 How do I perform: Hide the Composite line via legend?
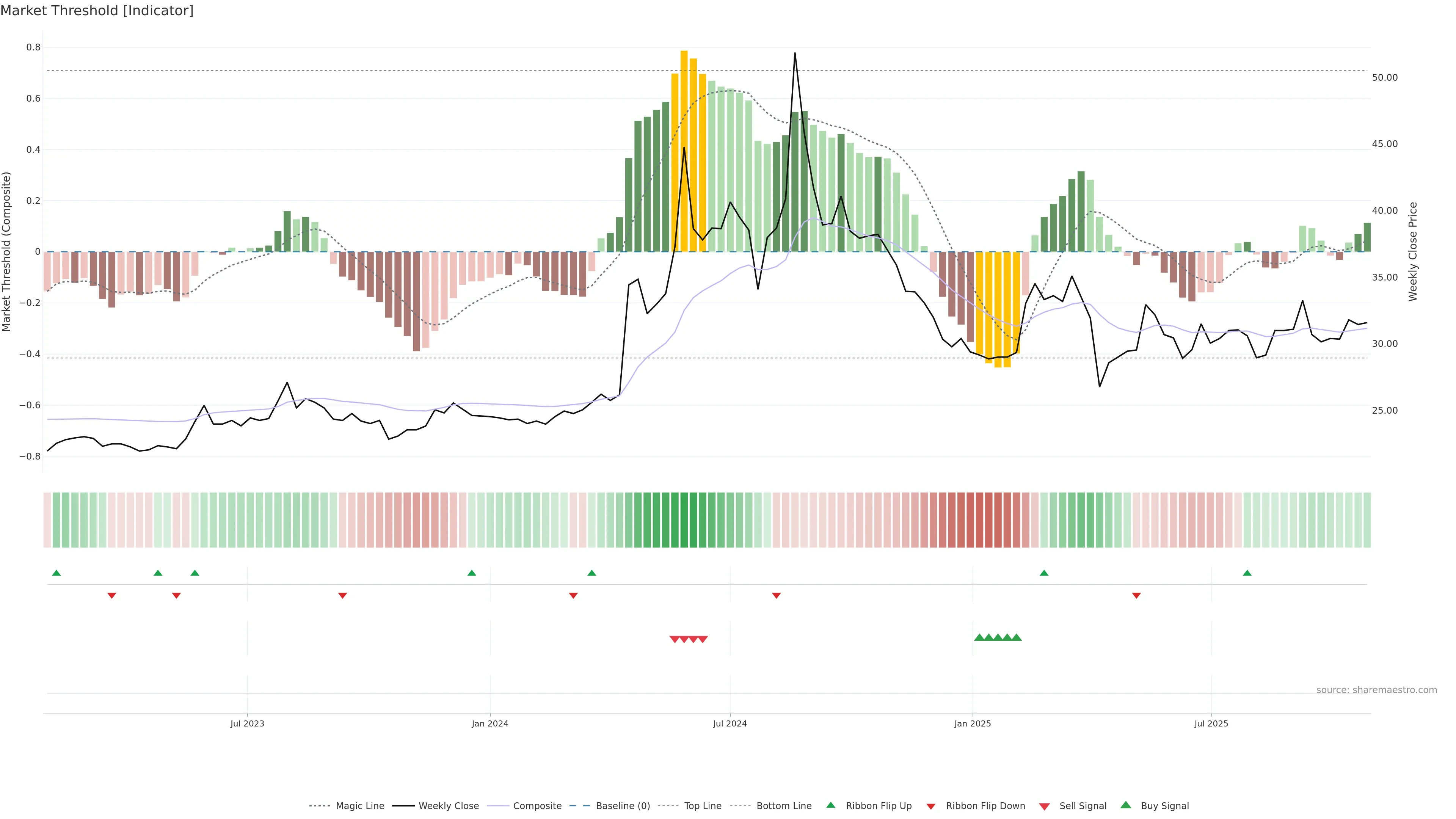(x=537, y=806)
